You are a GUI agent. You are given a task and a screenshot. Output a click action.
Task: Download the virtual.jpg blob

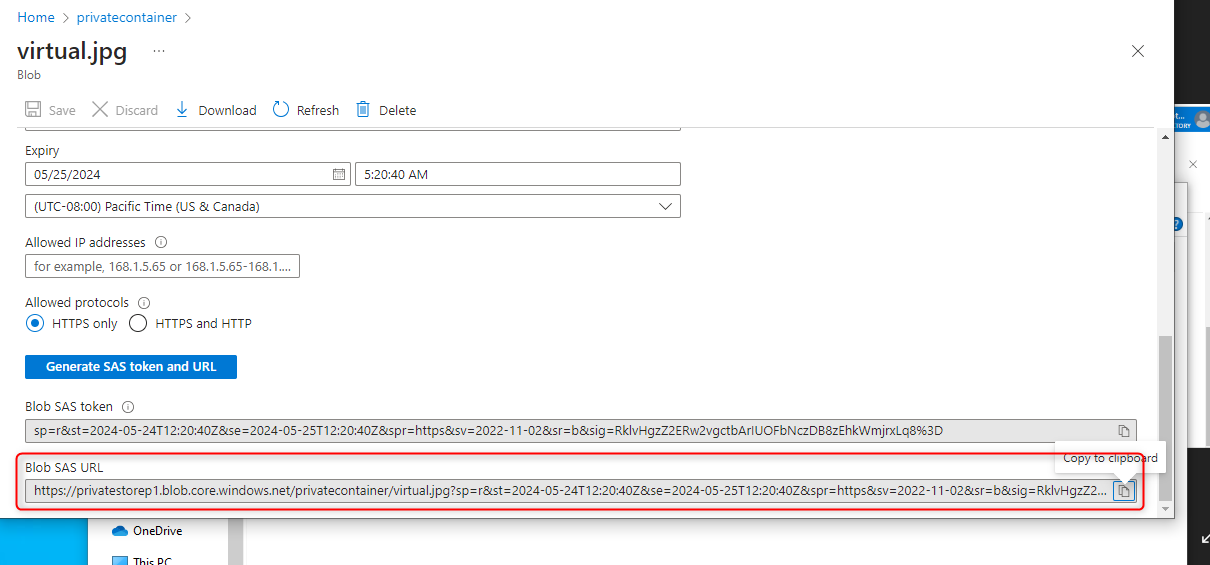click(x=216, y=110)
